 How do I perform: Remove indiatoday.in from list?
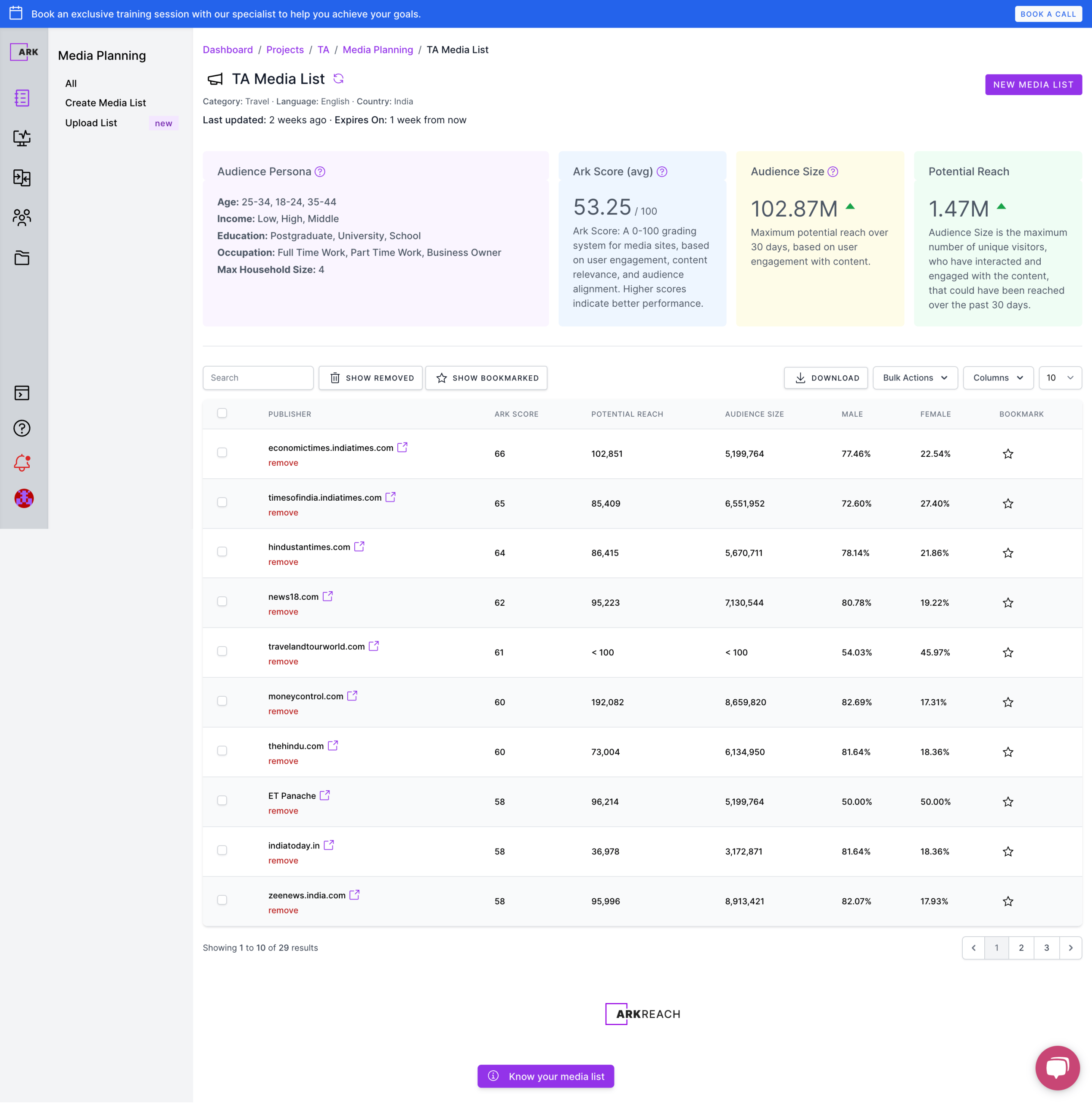pyautogui.click(x=283, y=861)
